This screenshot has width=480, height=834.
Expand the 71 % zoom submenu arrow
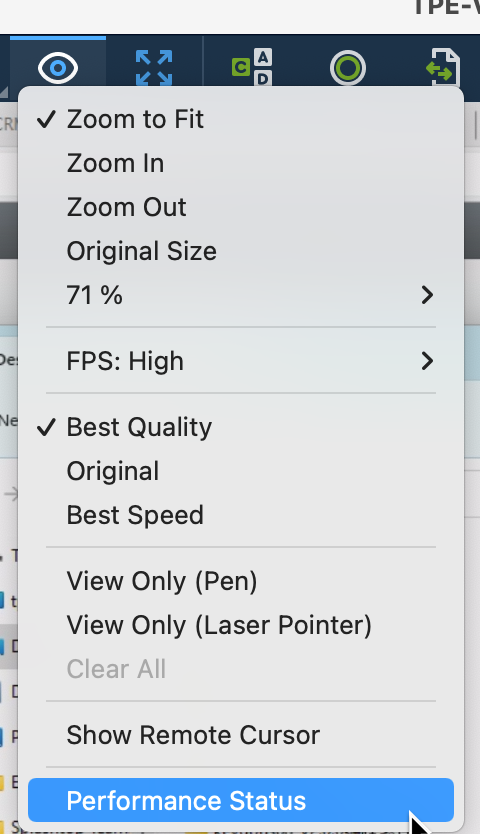pos(427,295)
